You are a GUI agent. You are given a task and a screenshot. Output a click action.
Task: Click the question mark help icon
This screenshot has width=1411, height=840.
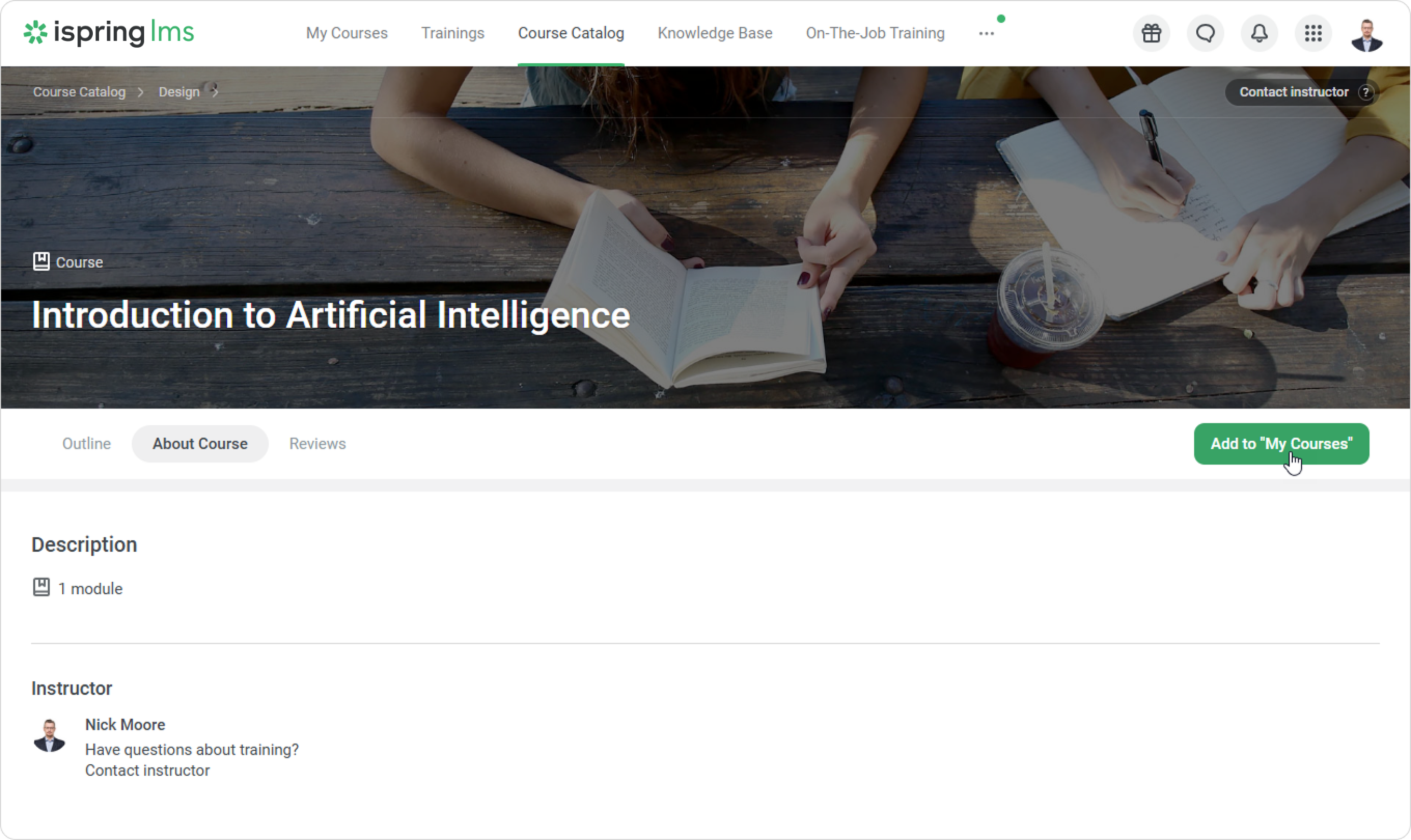click(x=1366, y=92)
